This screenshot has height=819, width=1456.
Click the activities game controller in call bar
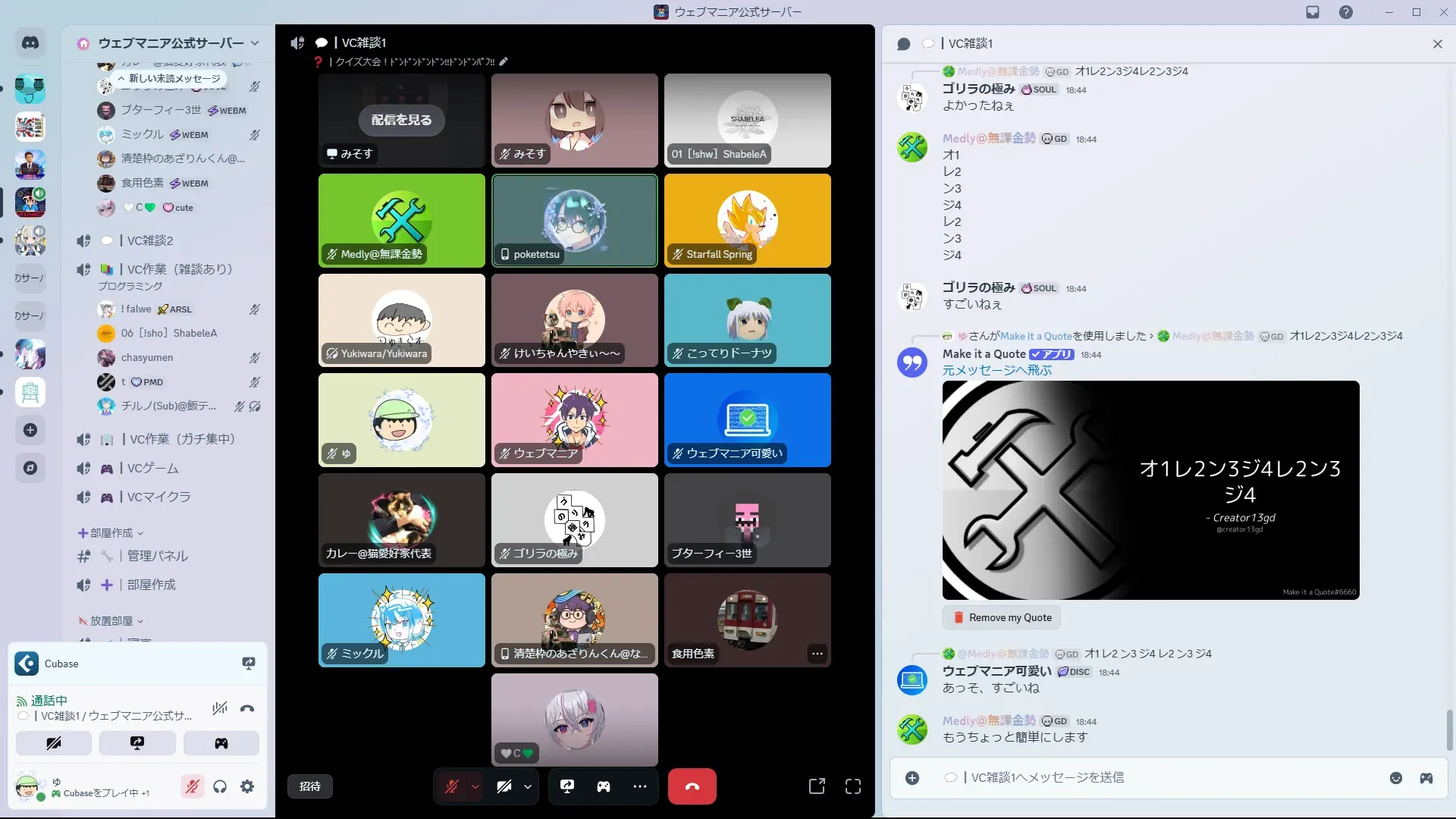tap(604, 786)
